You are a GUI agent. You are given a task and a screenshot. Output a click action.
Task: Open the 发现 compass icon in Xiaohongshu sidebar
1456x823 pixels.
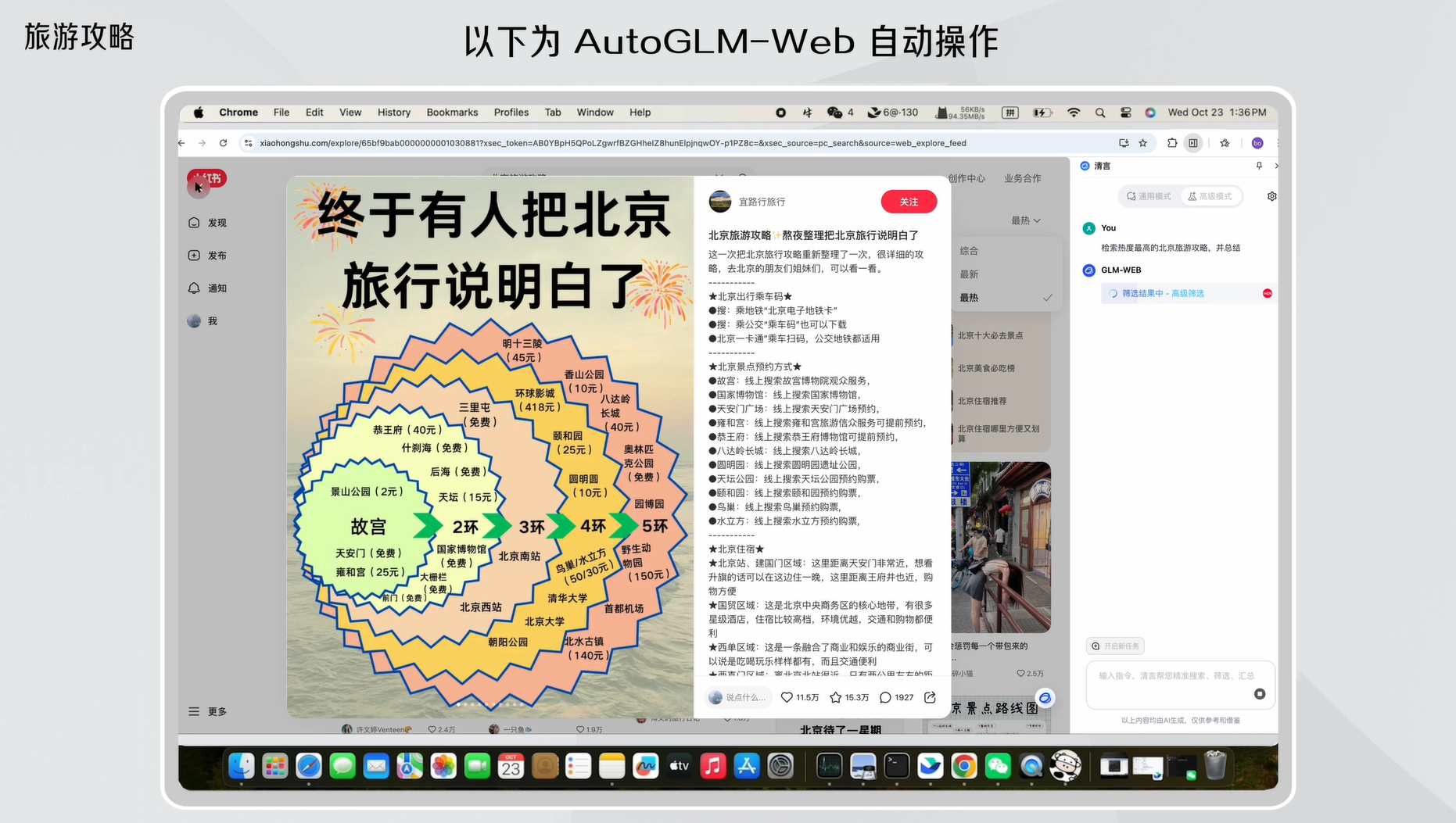pyautogui.click(x=193, y=223)
